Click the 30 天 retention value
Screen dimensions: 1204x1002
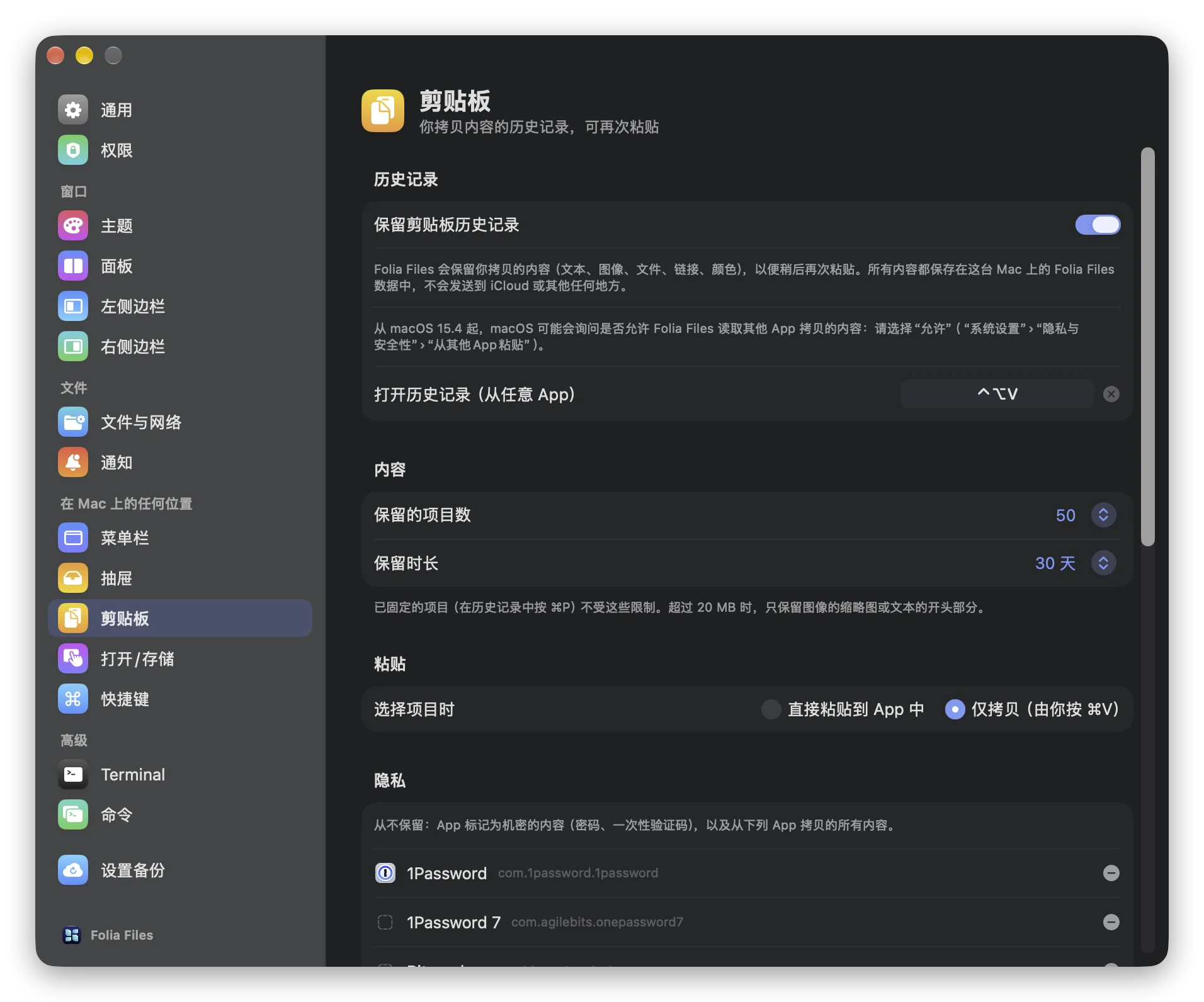pyautogui.click(x=1055, y=563)
